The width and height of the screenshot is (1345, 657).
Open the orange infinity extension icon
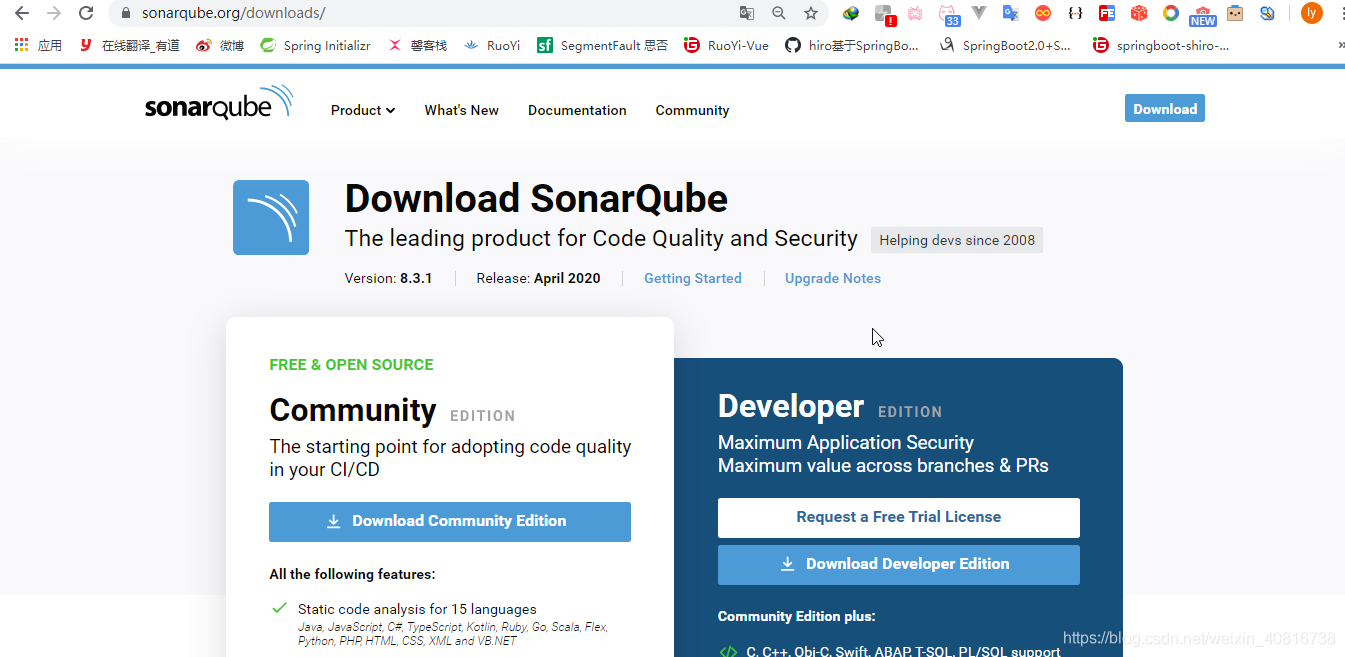(1043, 13)
